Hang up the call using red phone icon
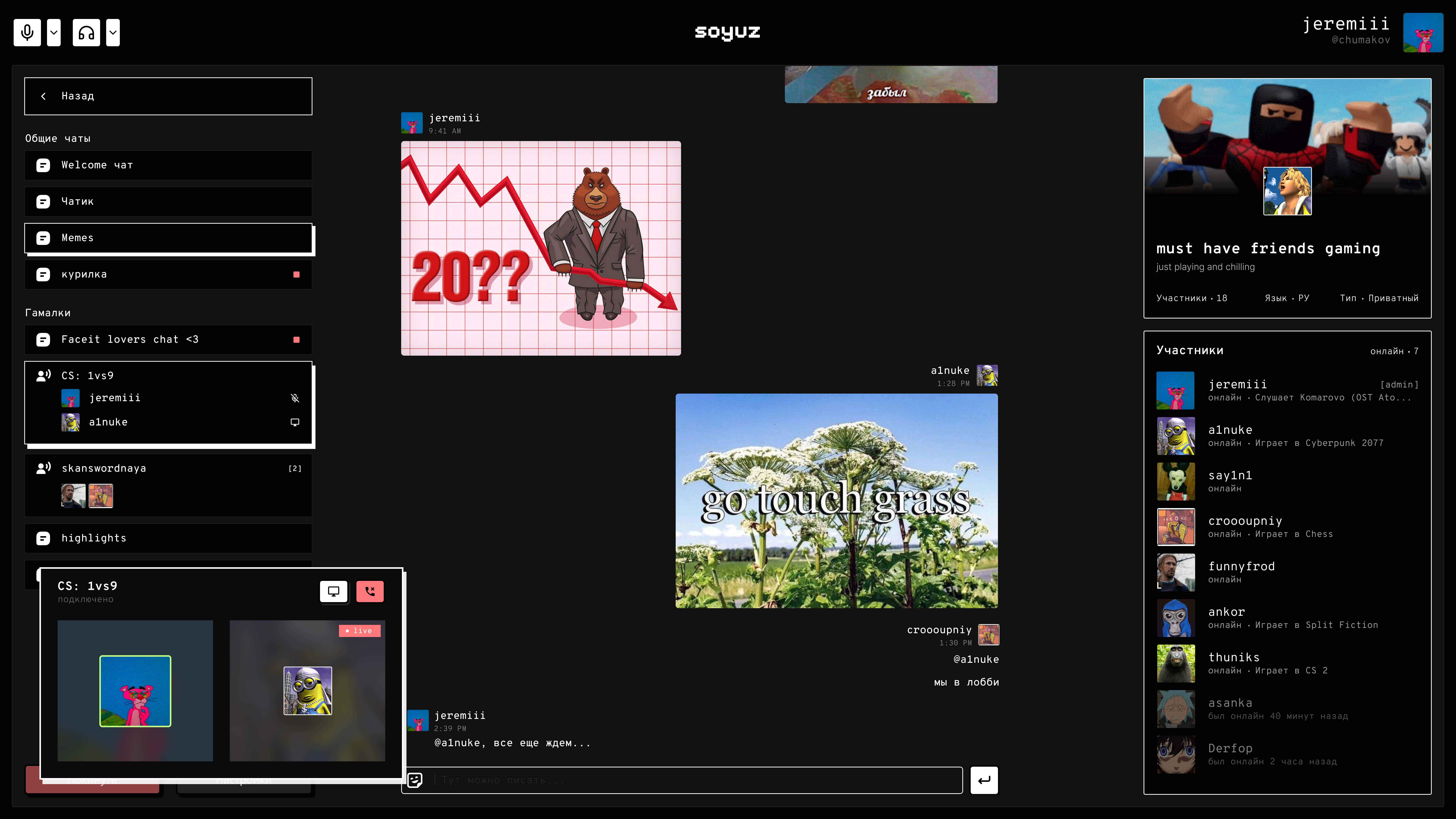This screenshot has height=819, width=1456. 370,591
